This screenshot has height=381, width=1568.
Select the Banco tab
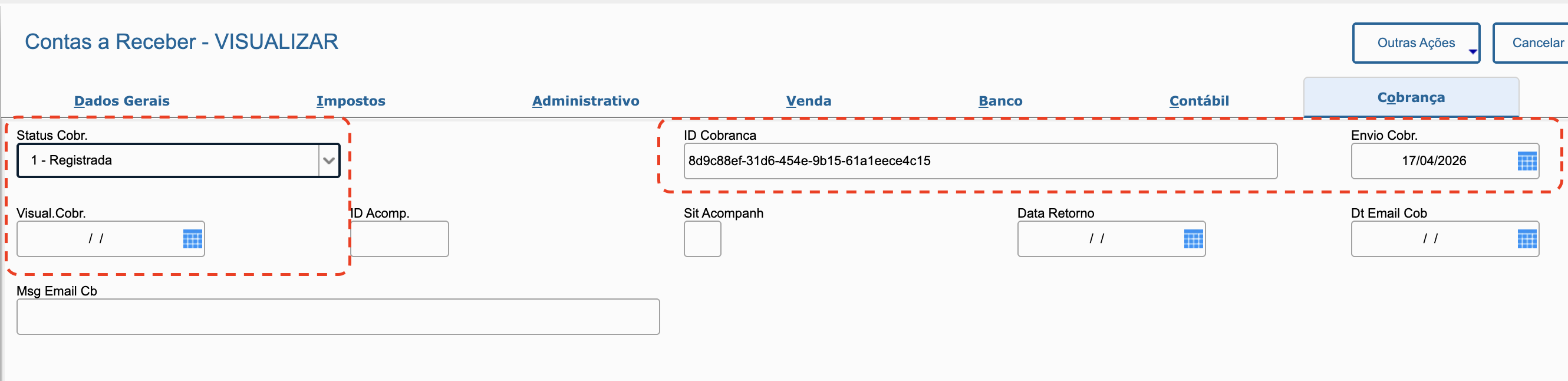click(1000, 101)
